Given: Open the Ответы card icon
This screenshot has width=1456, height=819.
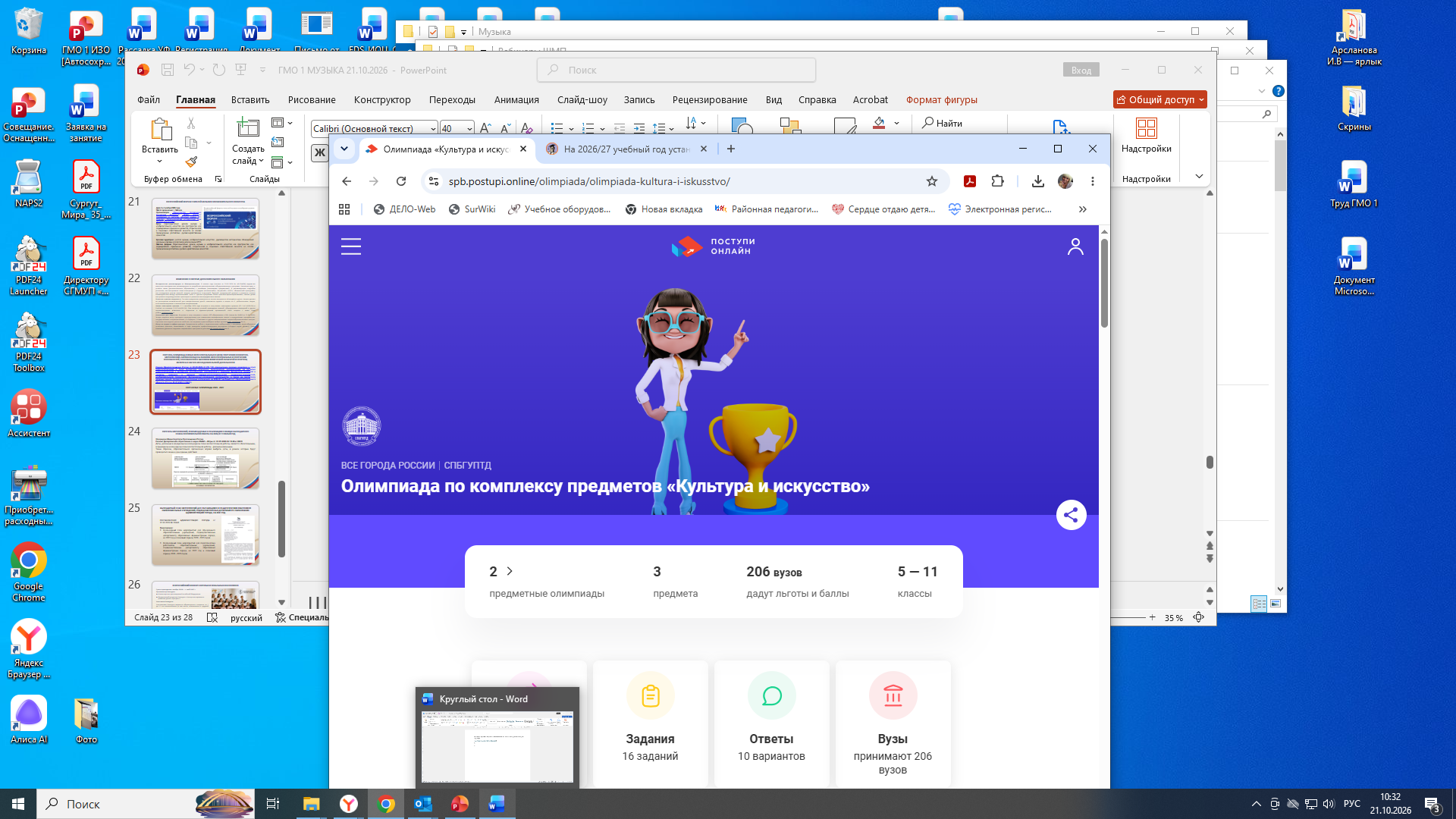Looking at the screenshot, I should (771, 695).
